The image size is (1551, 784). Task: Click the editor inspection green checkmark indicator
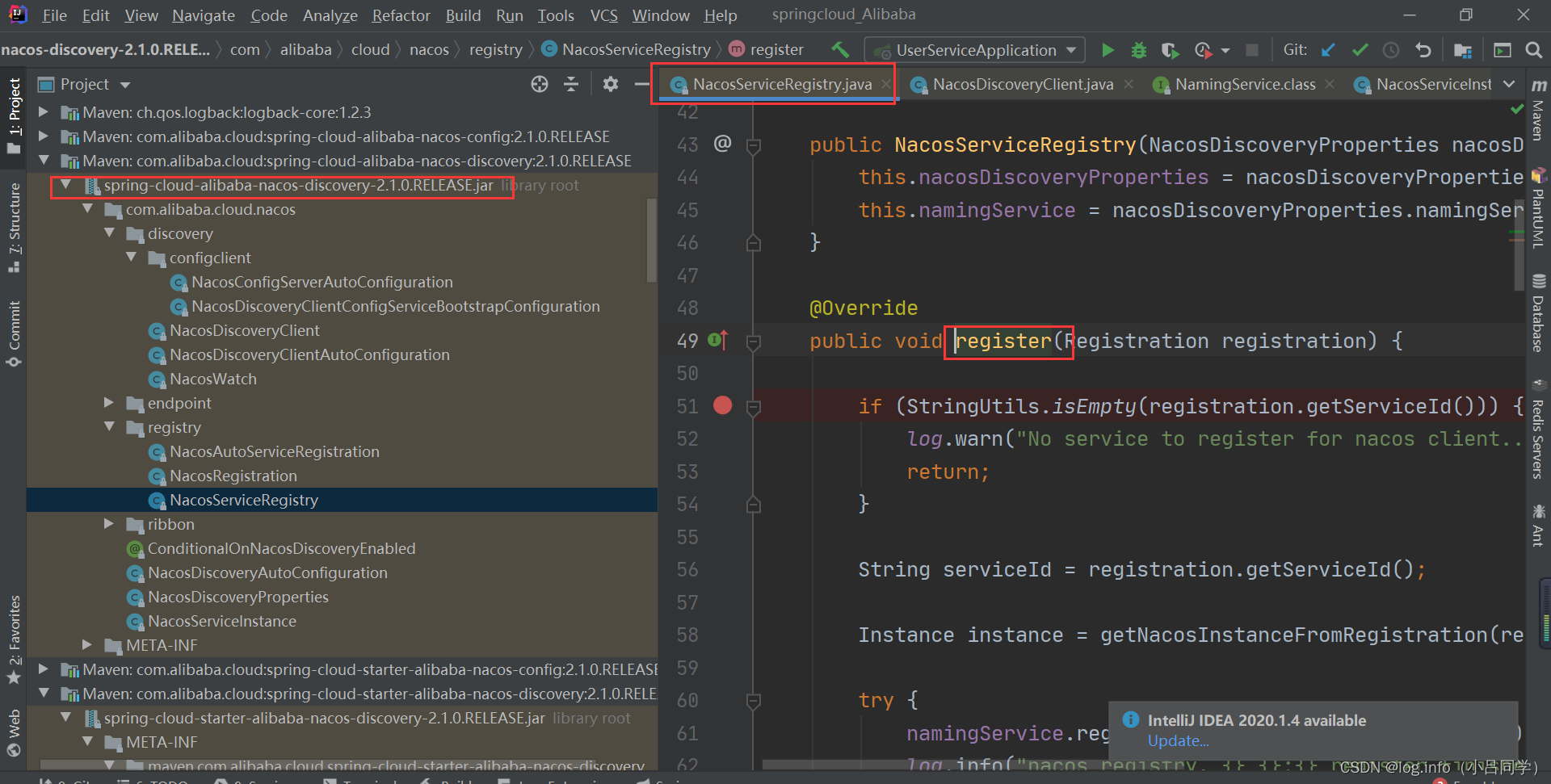tap(1517, 109)
